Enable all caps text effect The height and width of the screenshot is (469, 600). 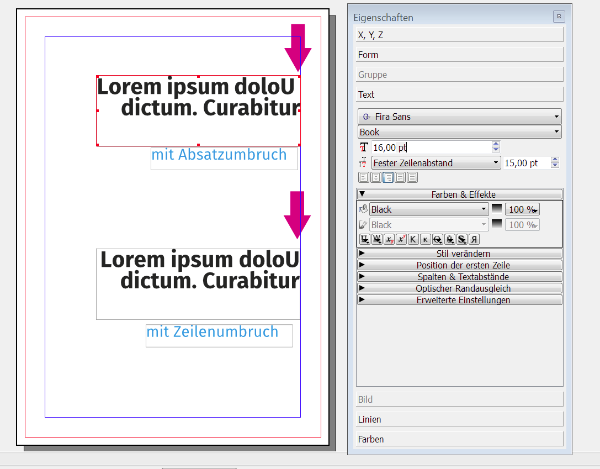click(413, 240)
